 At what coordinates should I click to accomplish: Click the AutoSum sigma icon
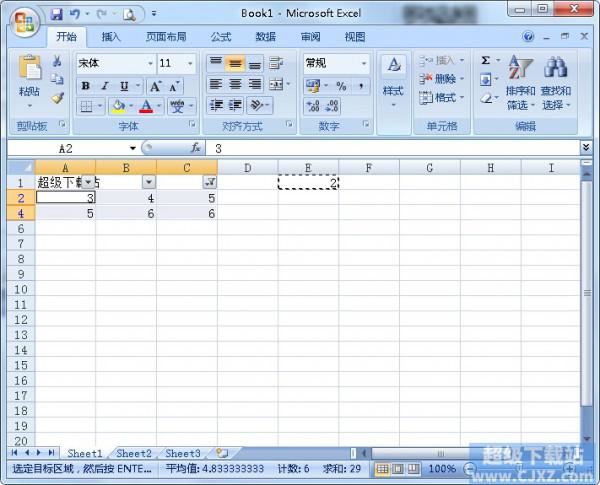click(486, 62)
